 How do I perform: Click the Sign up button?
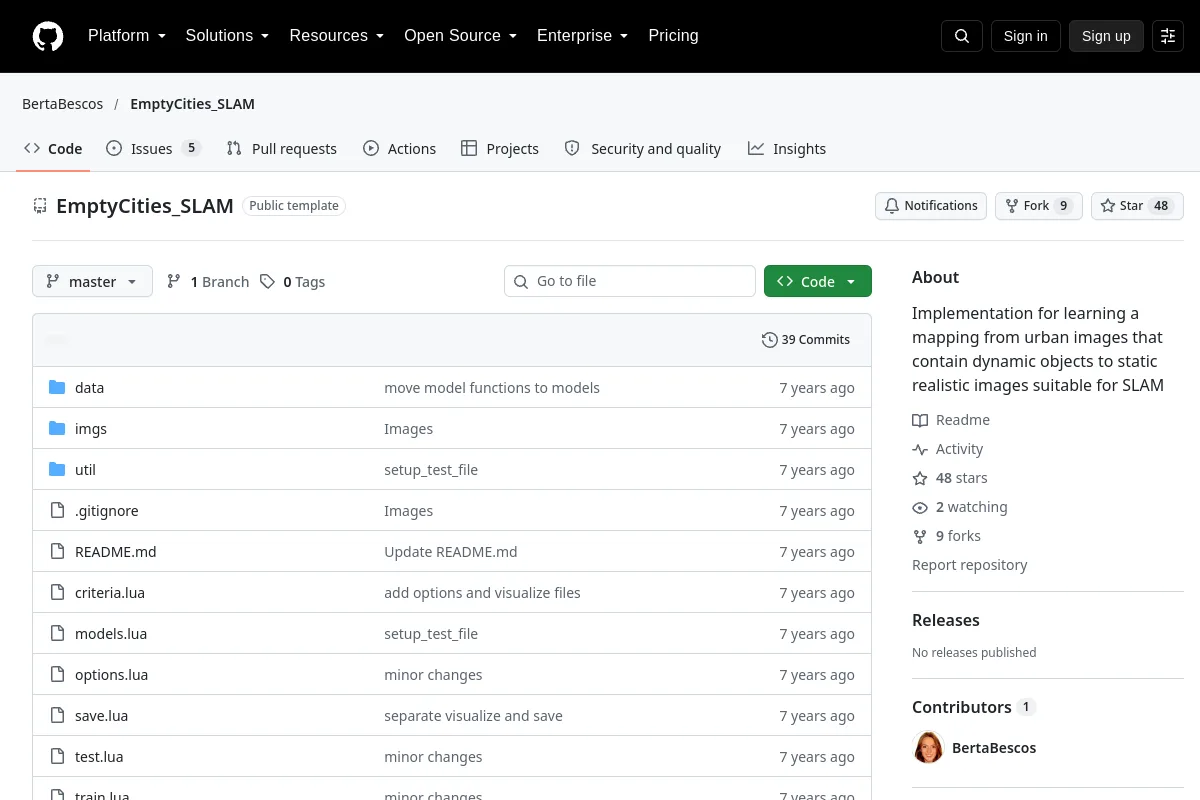coord(1106,36)
